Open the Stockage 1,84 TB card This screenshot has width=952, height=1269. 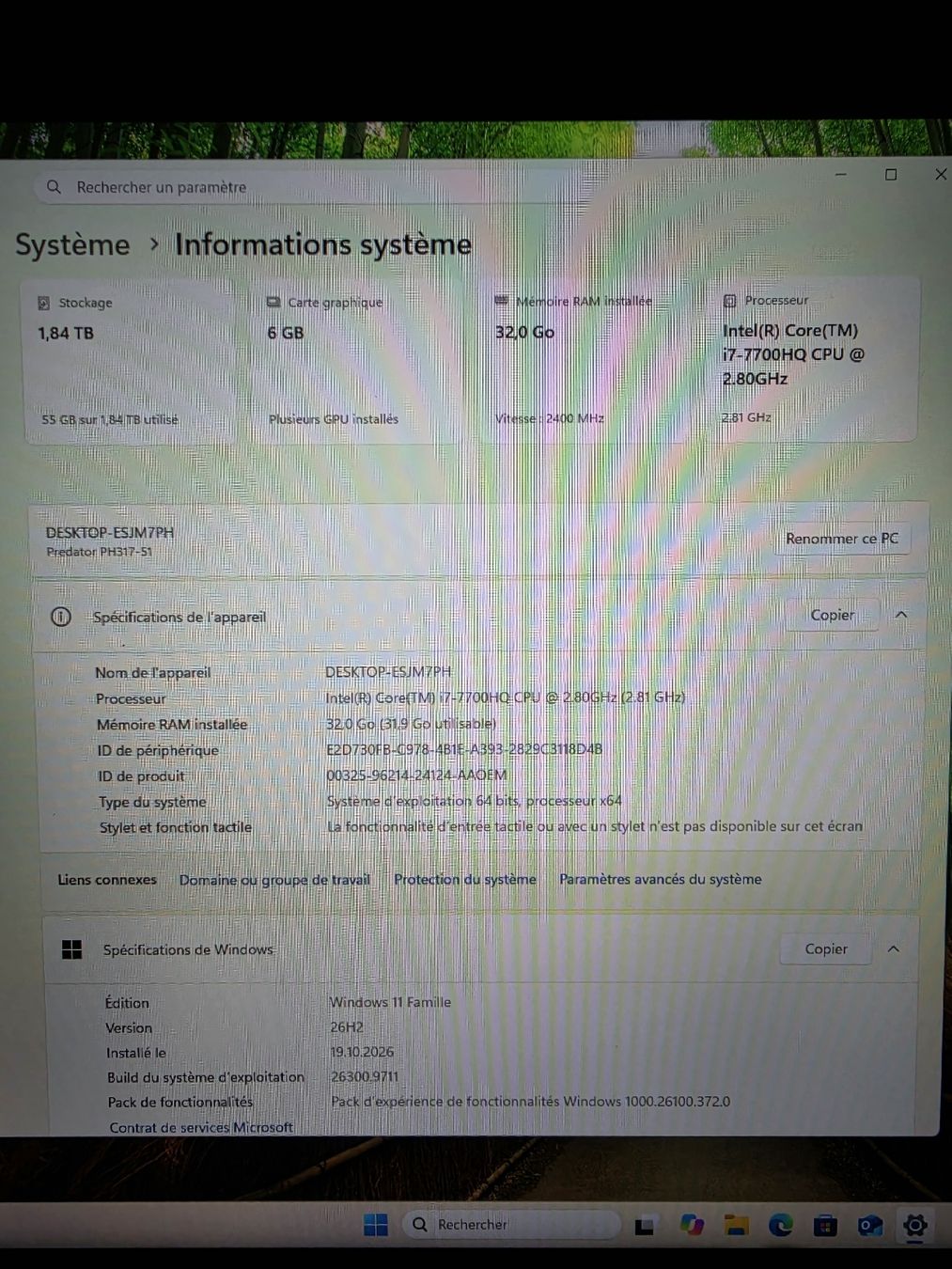[x=129, y=361]
